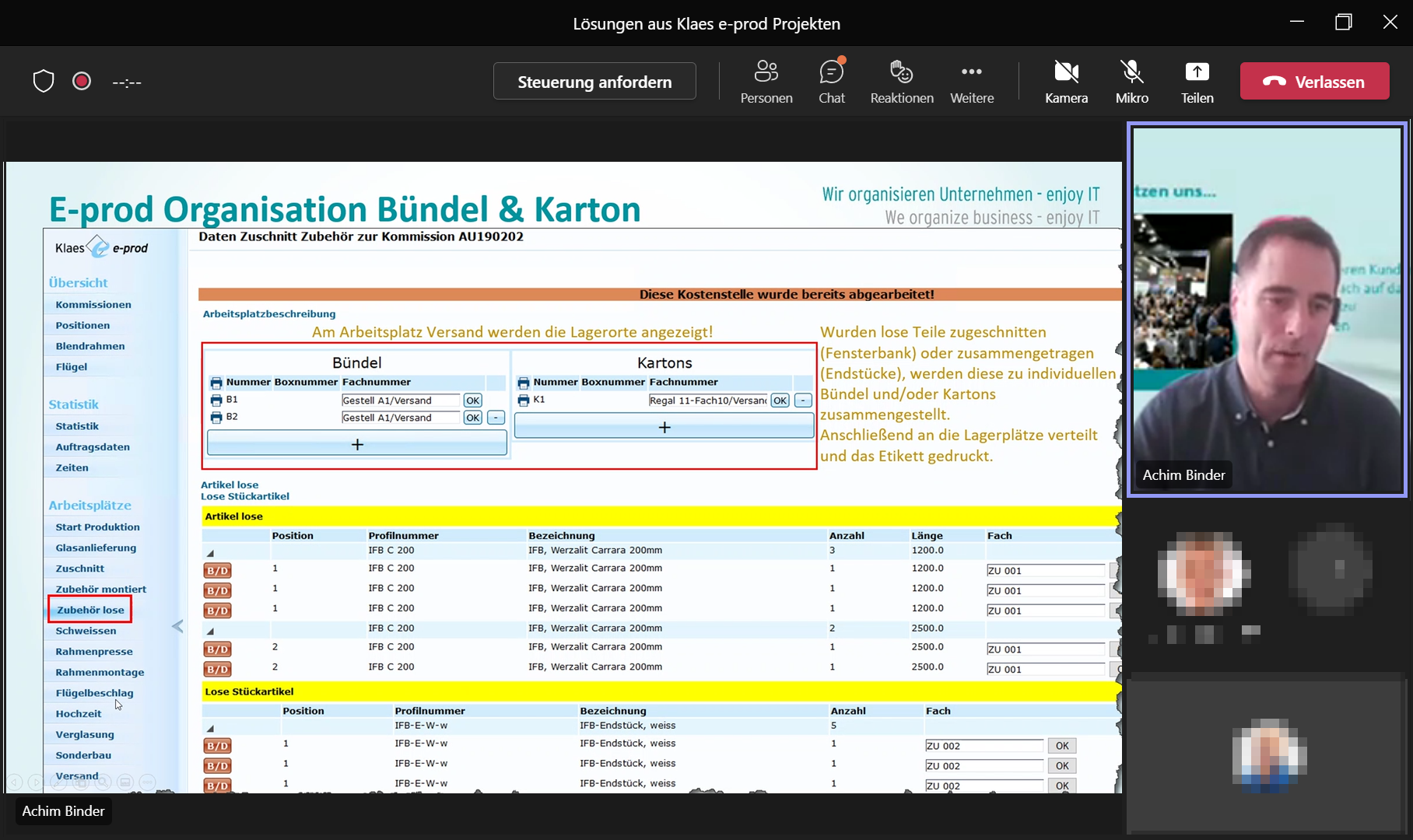Open Auftragsdaten in the sidebar
This screenshot has height=840, width=1413.
click(x=93, y=447)
